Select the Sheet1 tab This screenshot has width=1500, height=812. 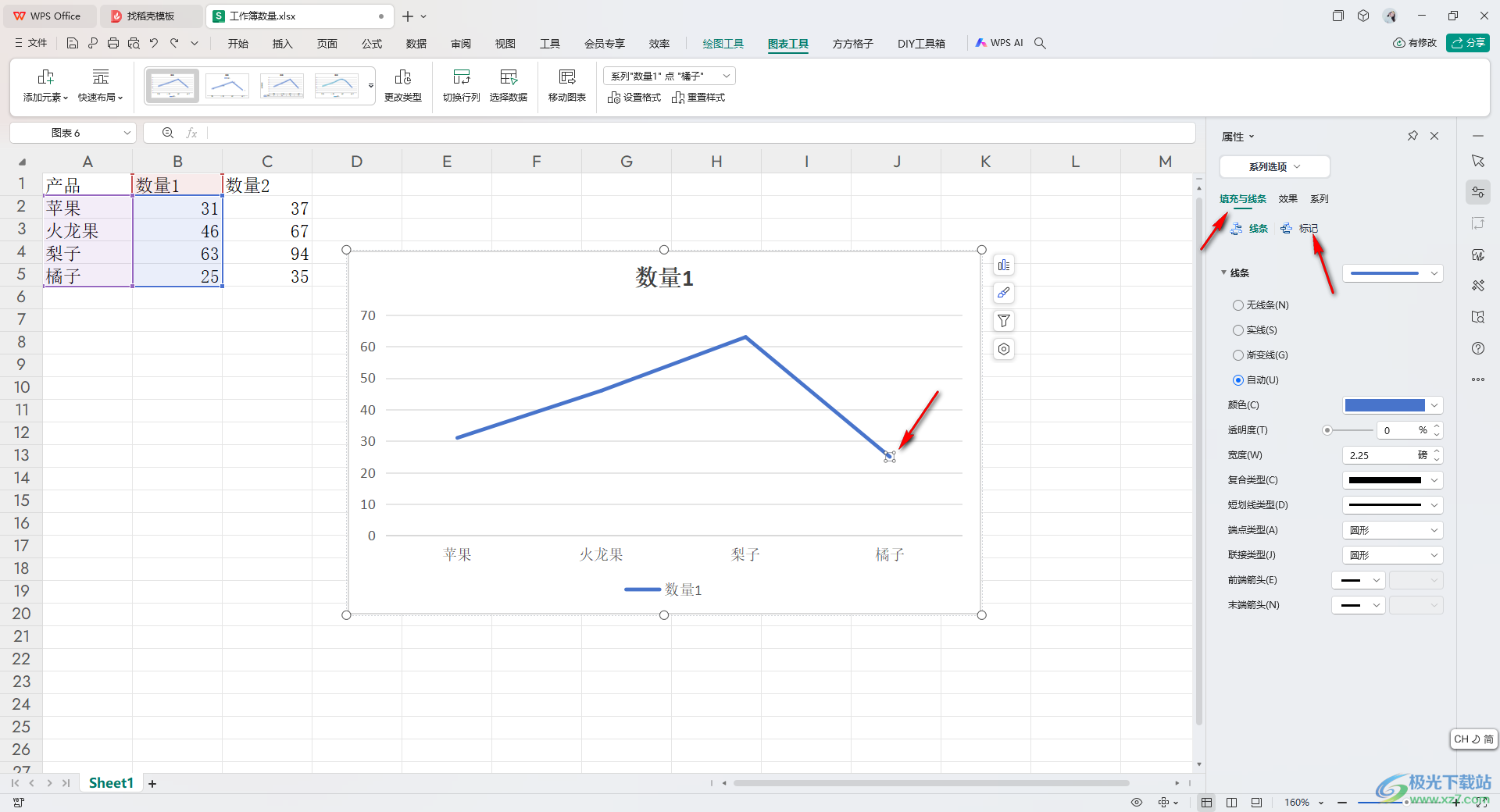[111, 783]
